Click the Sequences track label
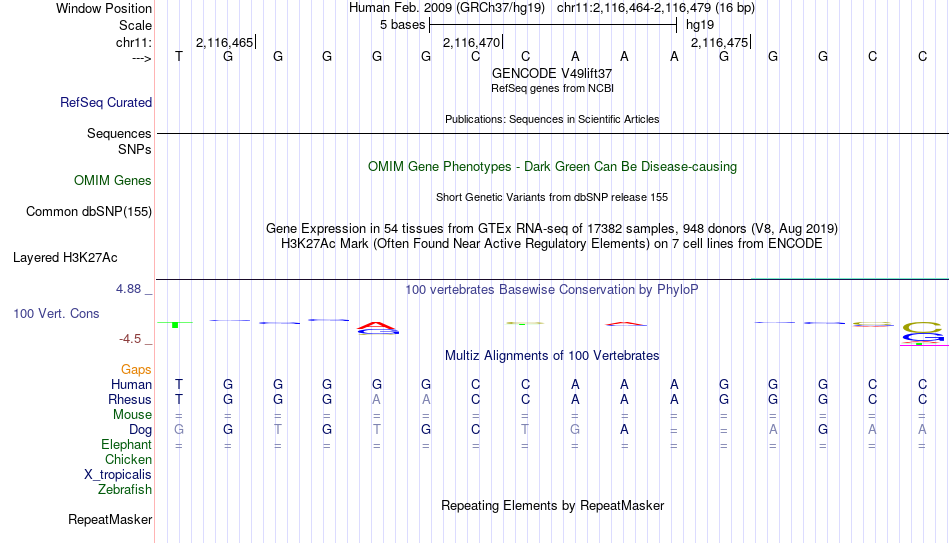The height and width of the screenshot is (543, 950). click(x=119, y=133)
